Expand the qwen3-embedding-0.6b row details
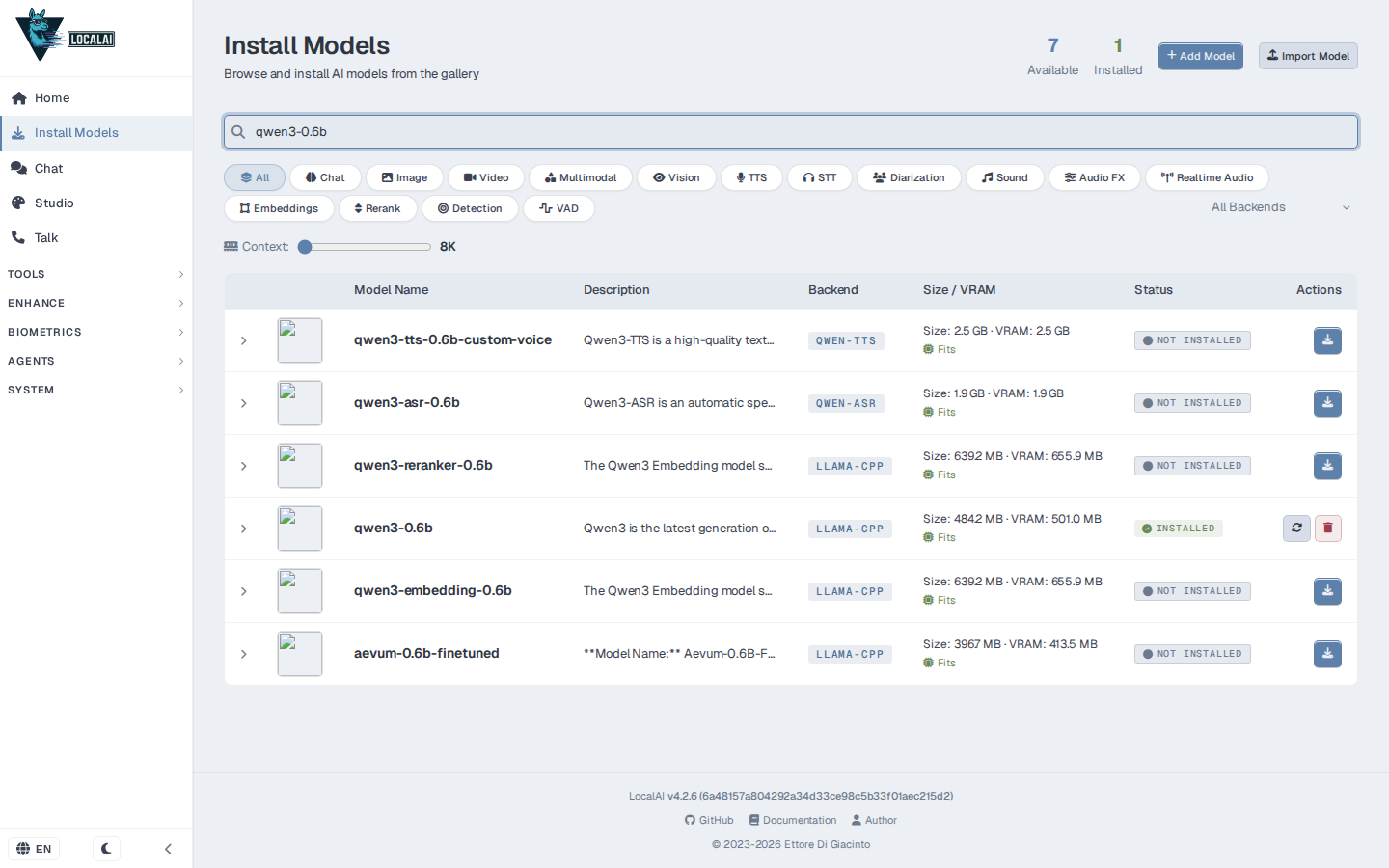Screen dimensions: 1389x868 244,591
